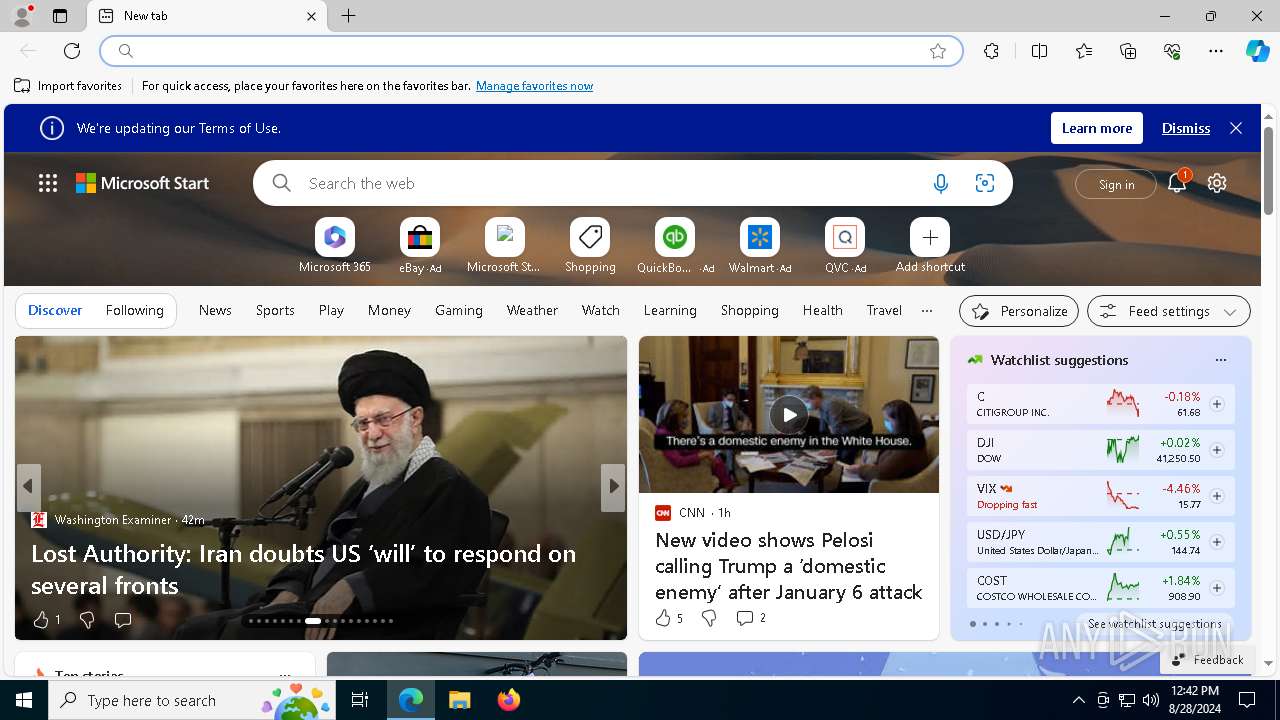Open the Money category

point(389,310)
